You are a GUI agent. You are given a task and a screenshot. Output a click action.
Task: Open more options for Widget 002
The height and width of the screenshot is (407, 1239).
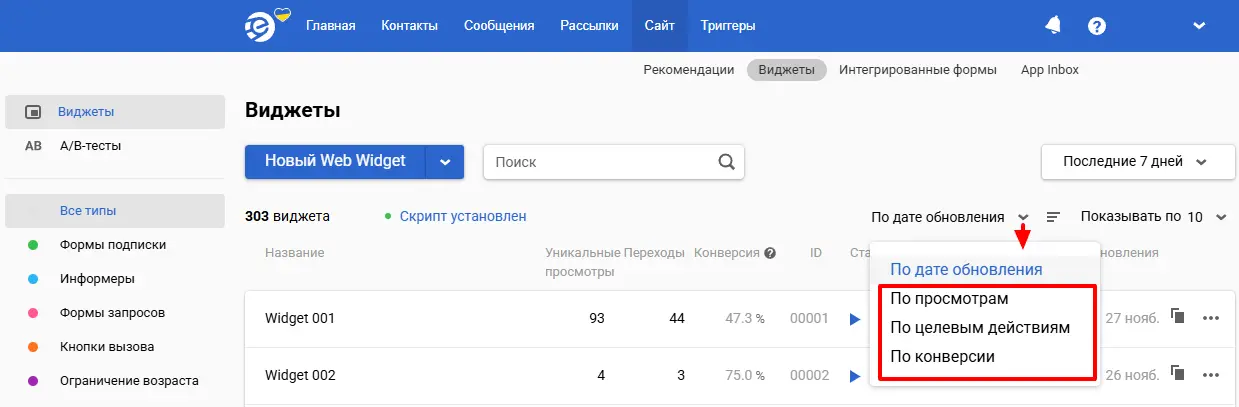(1211, 376)
